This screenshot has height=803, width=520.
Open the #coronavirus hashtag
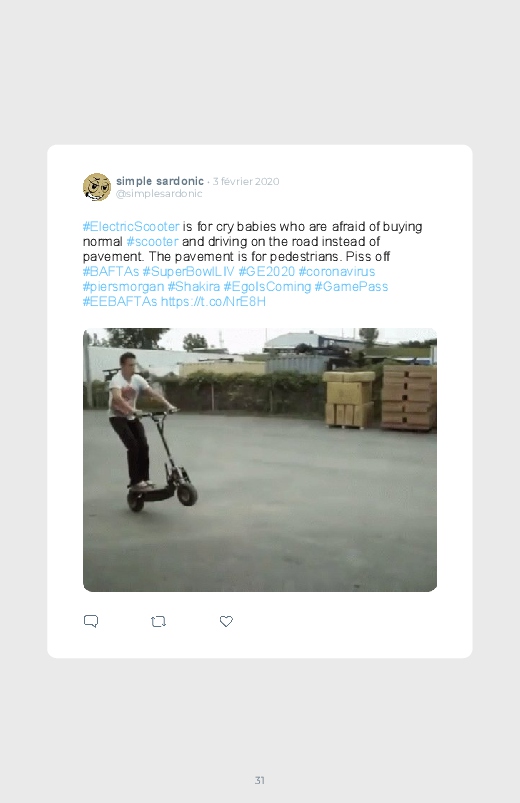click(337, 271)
